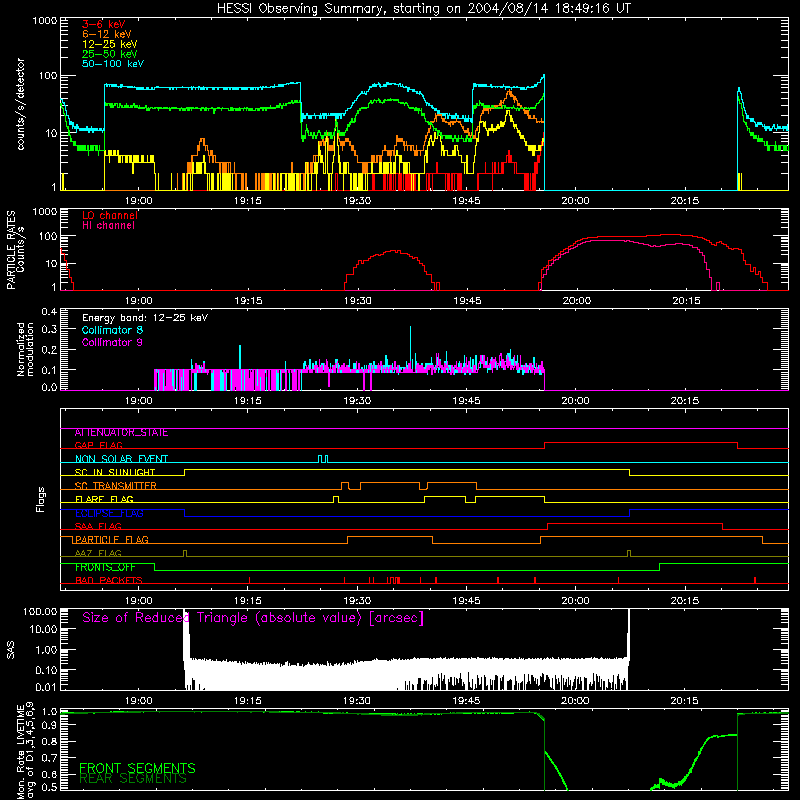
Task: Click the Energy band: 12-25 keV label
Action: 145,318
